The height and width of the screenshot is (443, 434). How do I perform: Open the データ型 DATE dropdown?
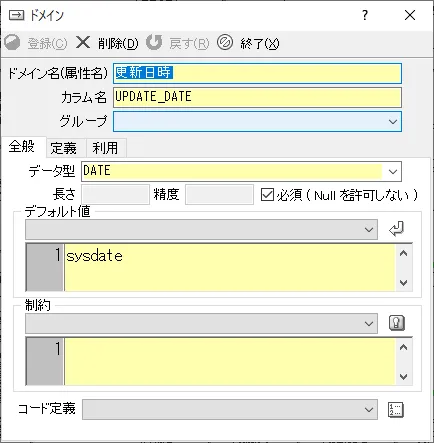pos(393,172)
